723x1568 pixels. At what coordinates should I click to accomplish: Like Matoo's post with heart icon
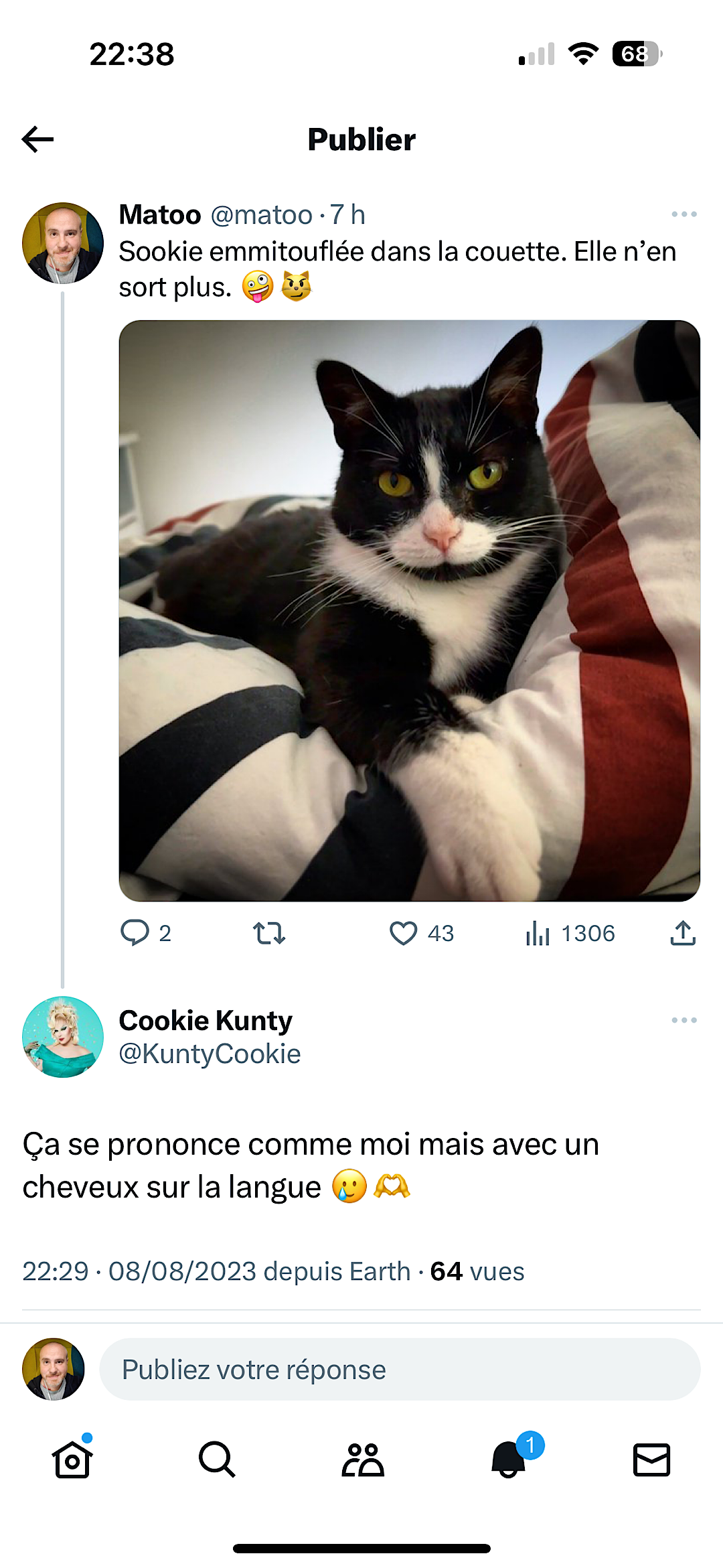point(404,932)
